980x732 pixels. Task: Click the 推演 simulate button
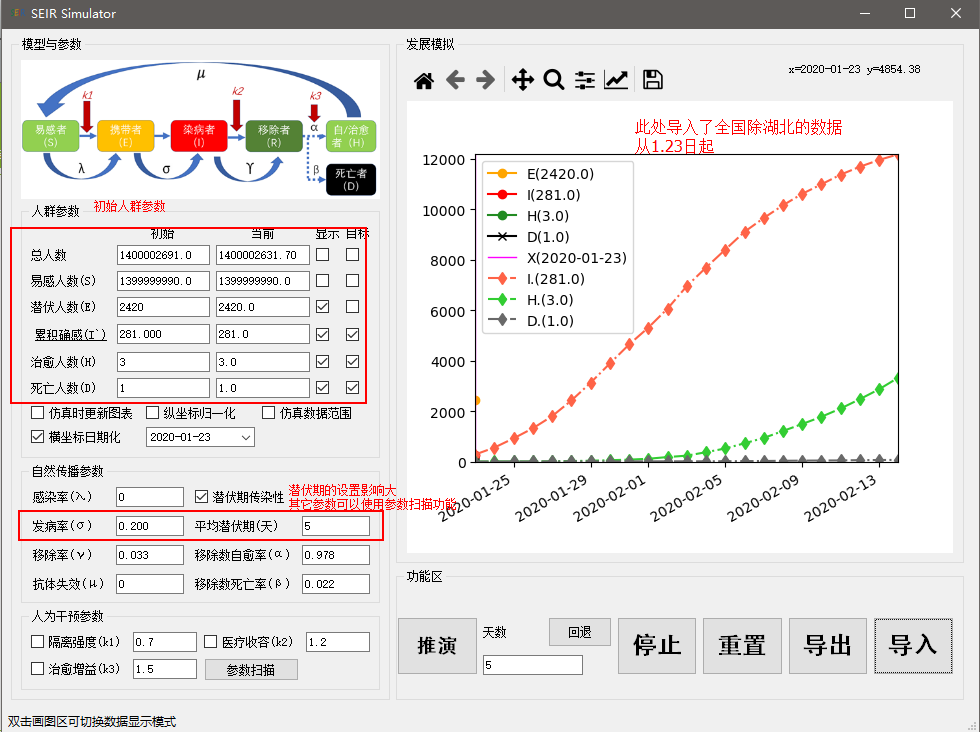coord(437,646)
